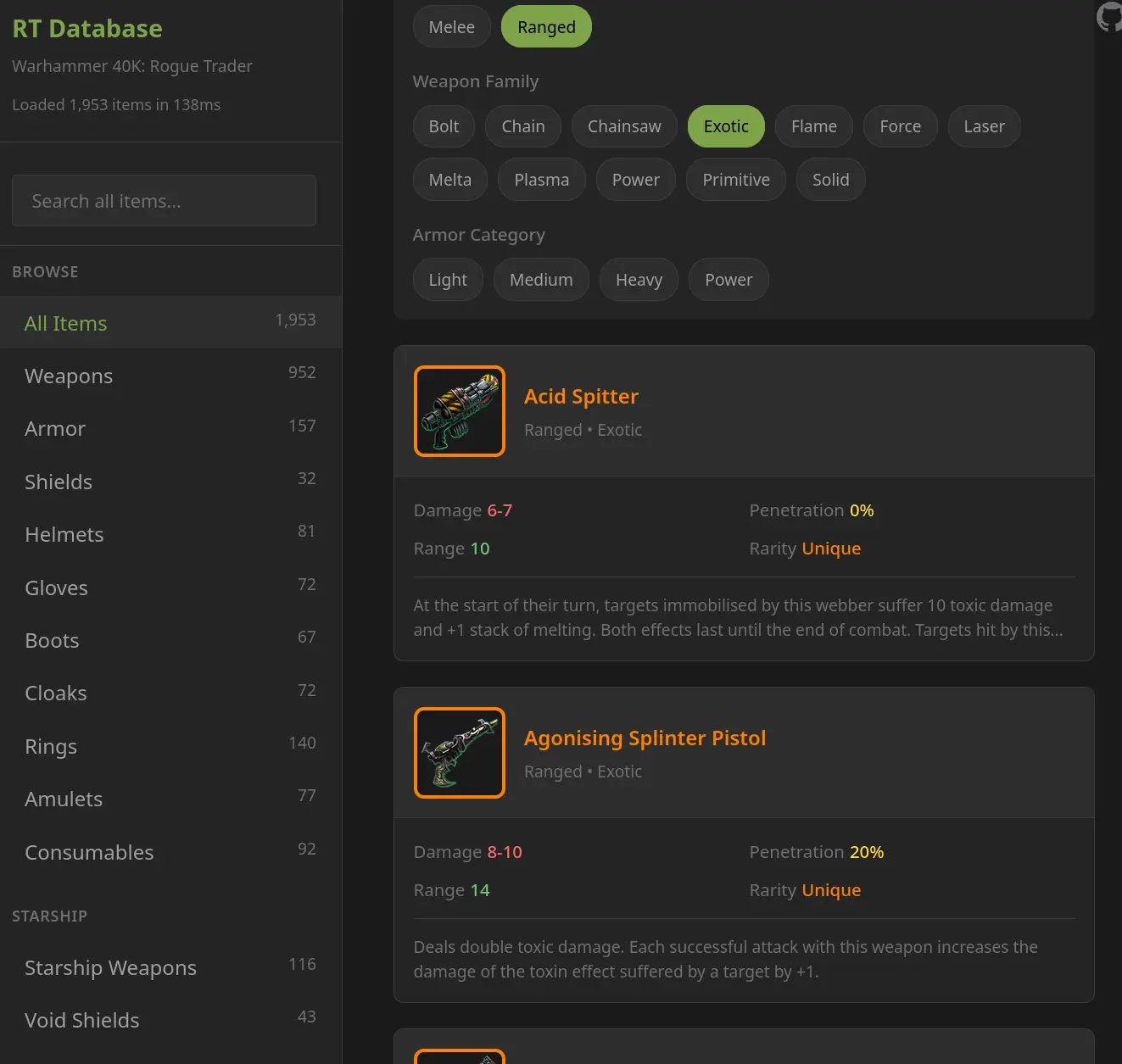Open Agonising Splinter Pistol title link
Image resolution: width=1122 pixels, height=1064 pixels.
point(645,738)
